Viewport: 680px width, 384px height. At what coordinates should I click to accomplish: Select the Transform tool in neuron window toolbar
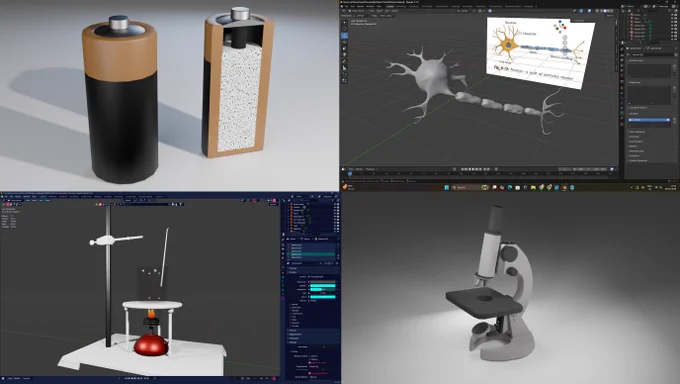tap(344, 54)
